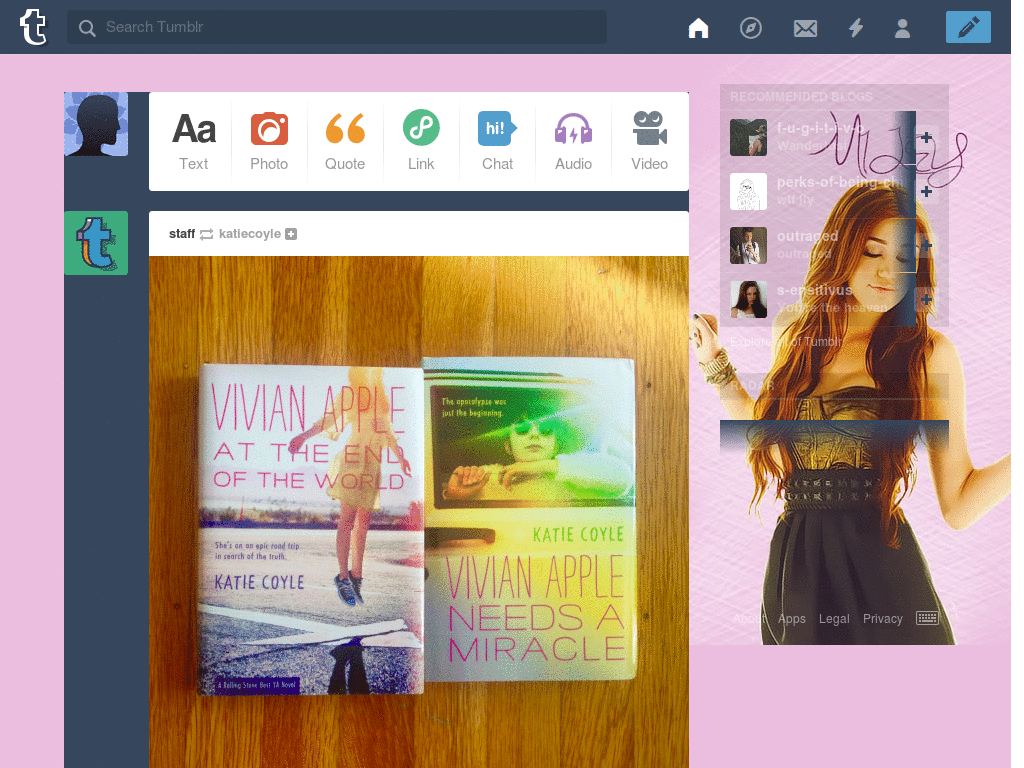
Task: Go to the Home dashboard icon
Action: 698,28
